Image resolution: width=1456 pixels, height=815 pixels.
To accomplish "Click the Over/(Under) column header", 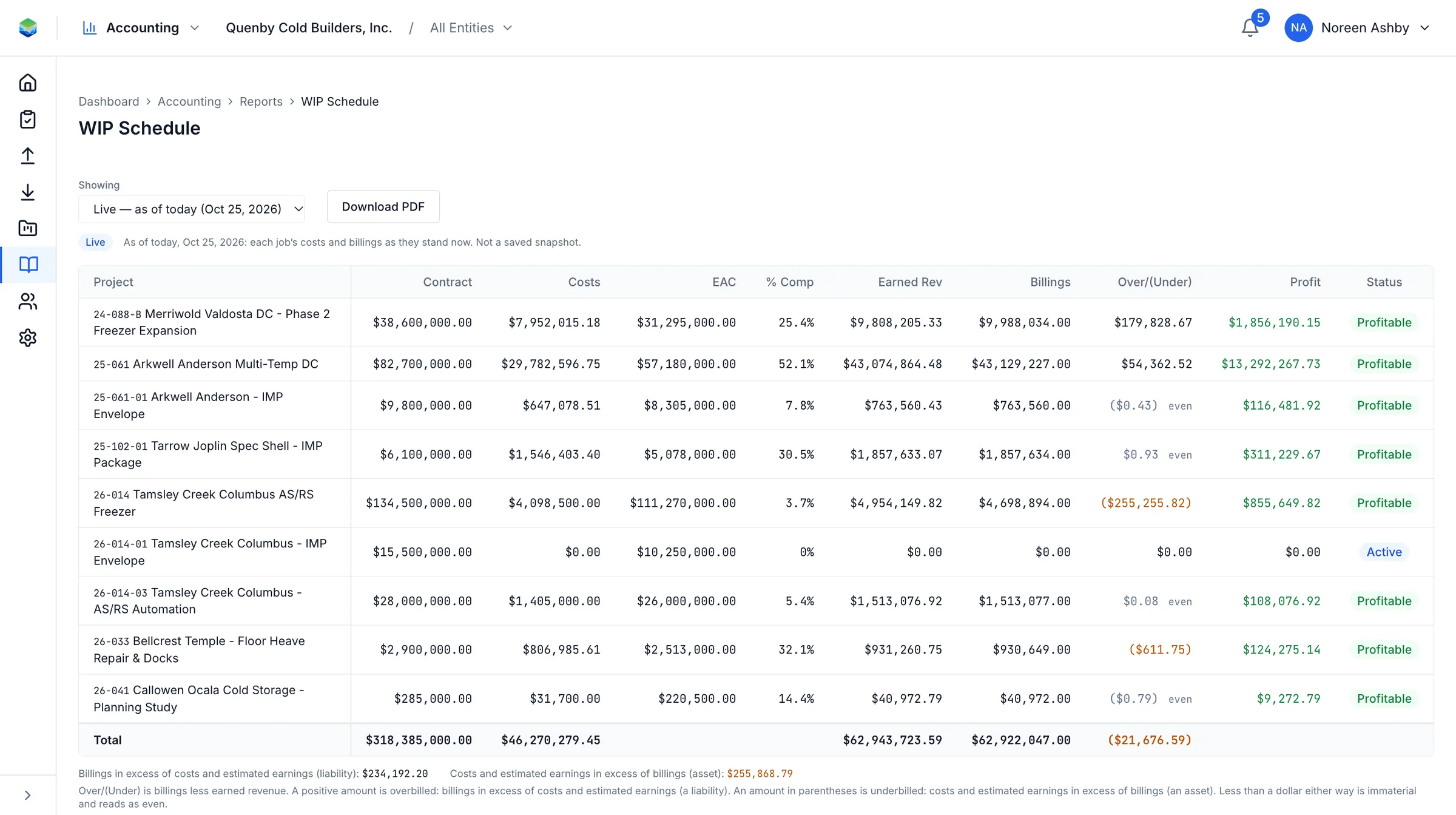I will [1154, 282].
